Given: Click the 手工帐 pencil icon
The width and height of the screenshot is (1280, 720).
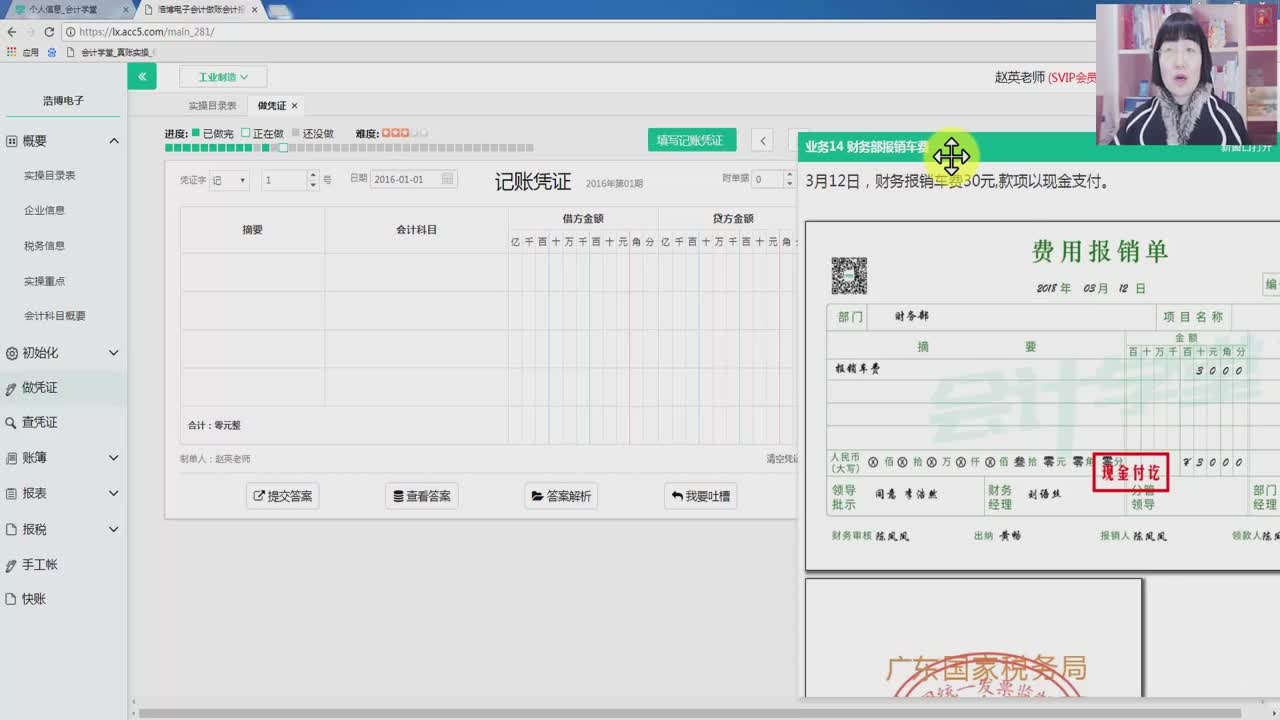Looking at the screenshot, I should point(11,565).
